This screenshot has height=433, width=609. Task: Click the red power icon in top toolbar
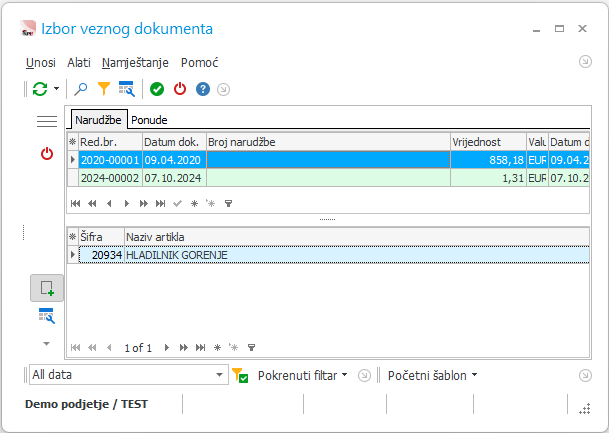coord(180,89)
